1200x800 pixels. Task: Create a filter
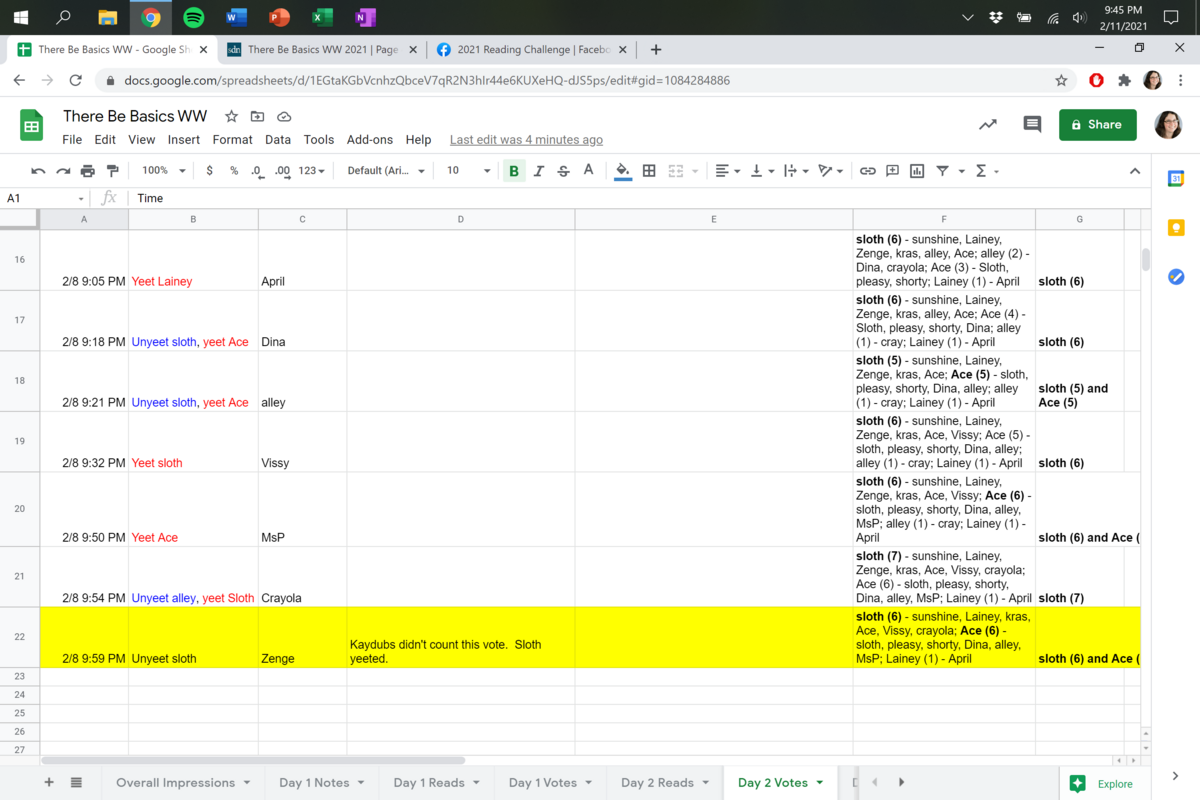(x=942, y=171)
